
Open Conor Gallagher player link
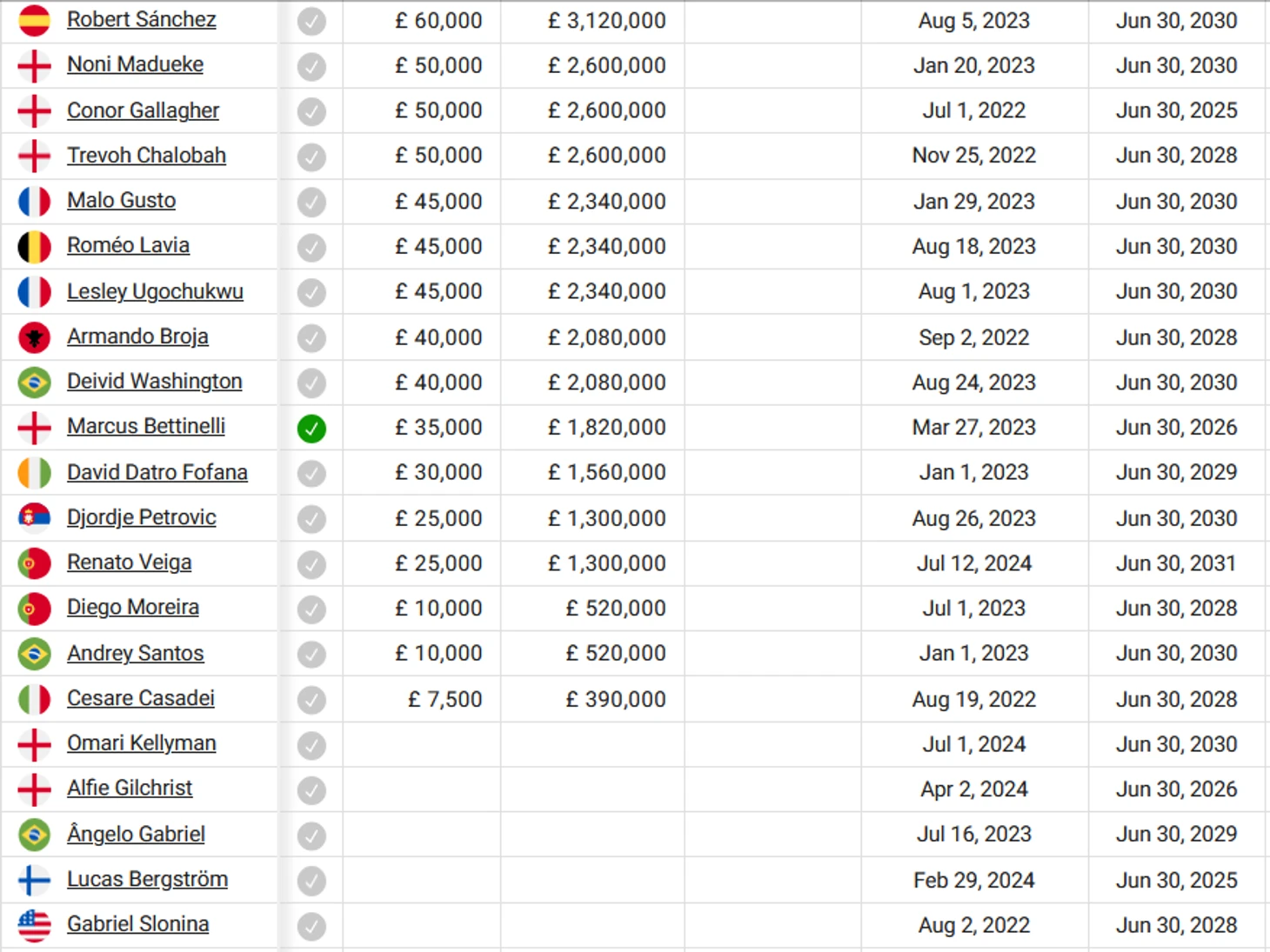[143, 110]
